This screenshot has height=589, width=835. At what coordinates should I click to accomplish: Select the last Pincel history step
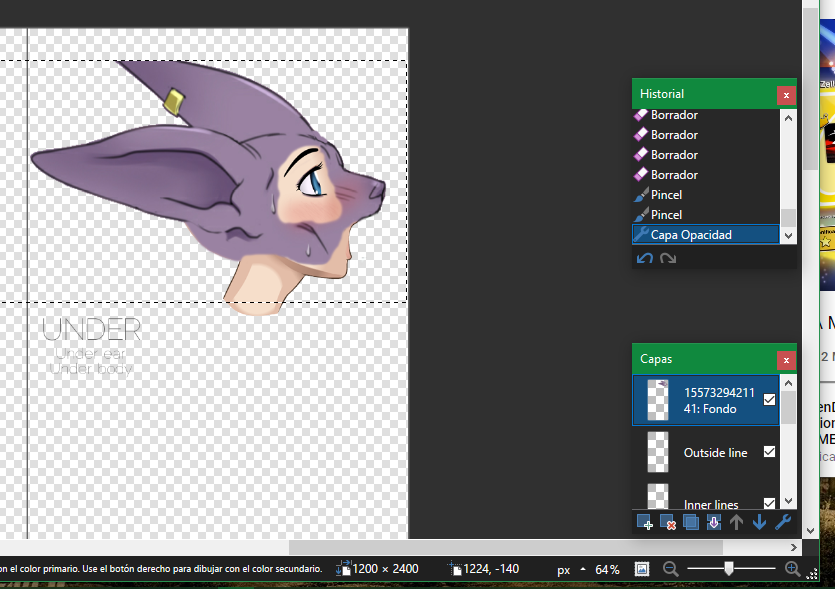click(666, 215)
